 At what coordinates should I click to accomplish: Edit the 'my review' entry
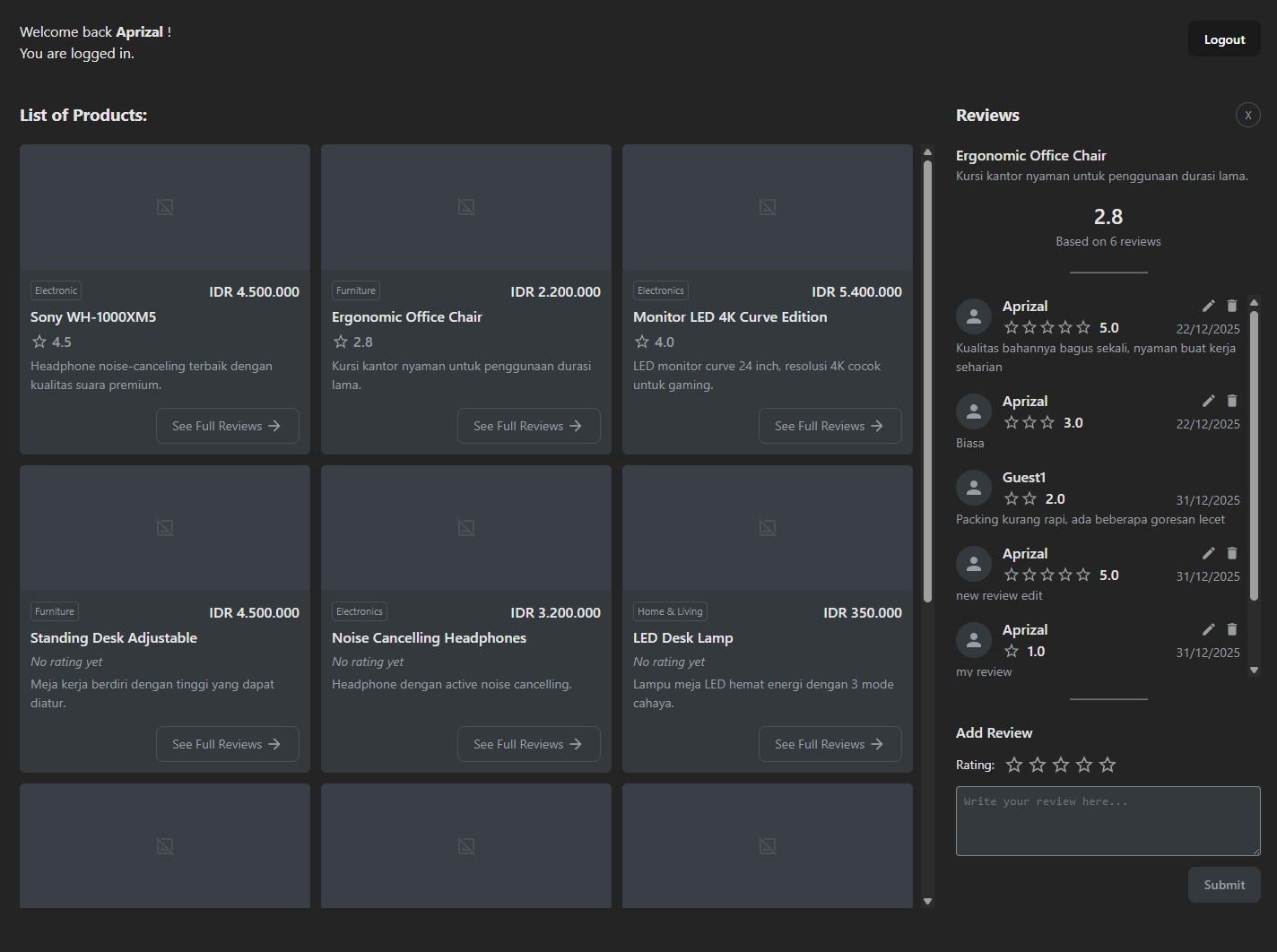tap(1209, 629)
